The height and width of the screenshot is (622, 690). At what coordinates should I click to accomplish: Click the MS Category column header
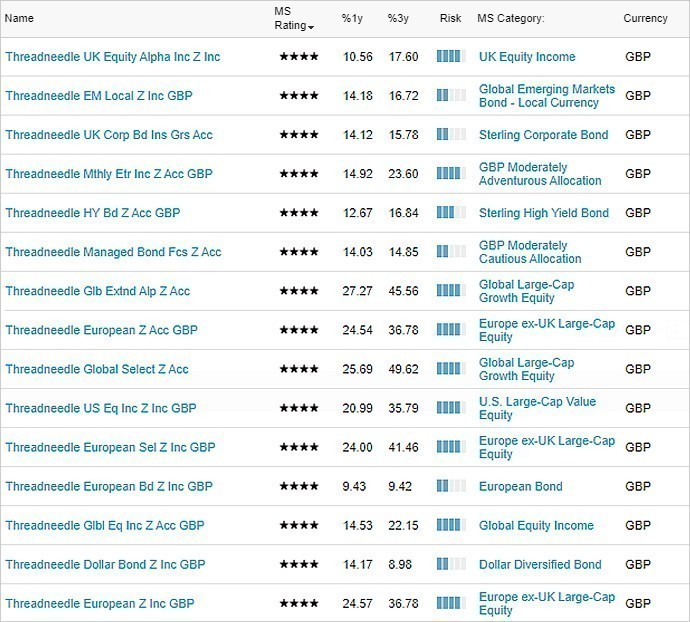(510, 18)
